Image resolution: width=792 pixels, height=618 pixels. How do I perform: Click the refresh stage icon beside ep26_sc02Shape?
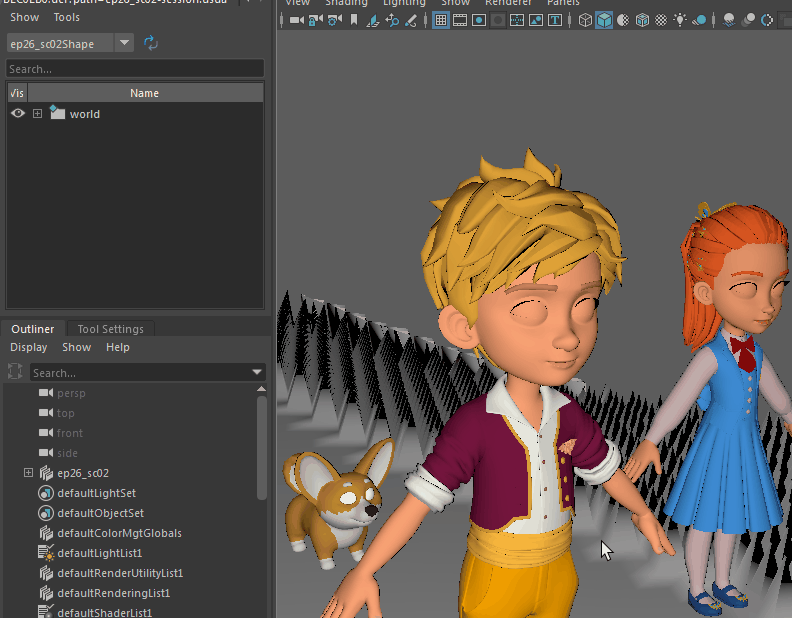[151, 42]
